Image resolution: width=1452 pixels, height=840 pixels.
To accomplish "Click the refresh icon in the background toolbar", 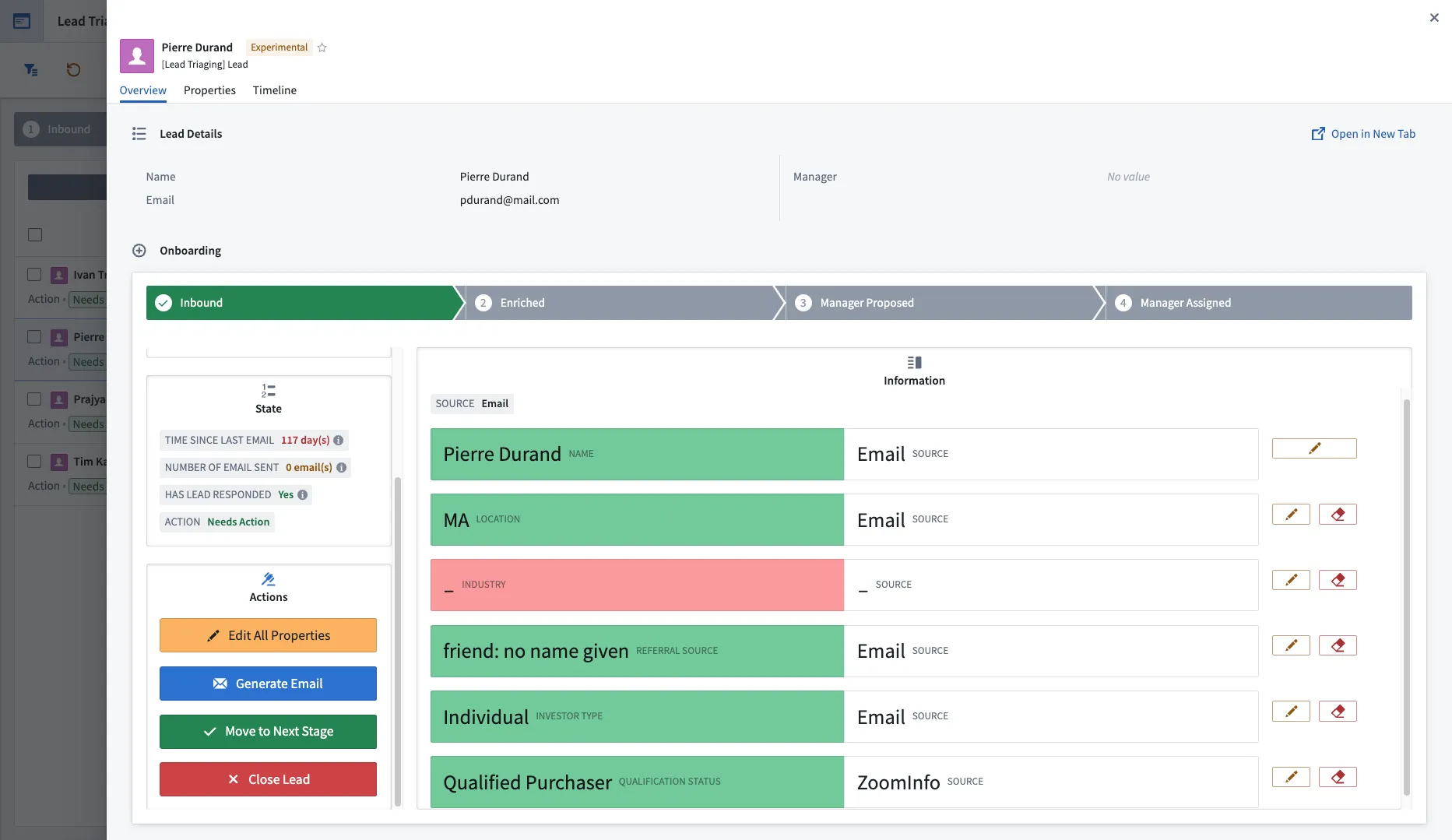I will tap(73, 69).
